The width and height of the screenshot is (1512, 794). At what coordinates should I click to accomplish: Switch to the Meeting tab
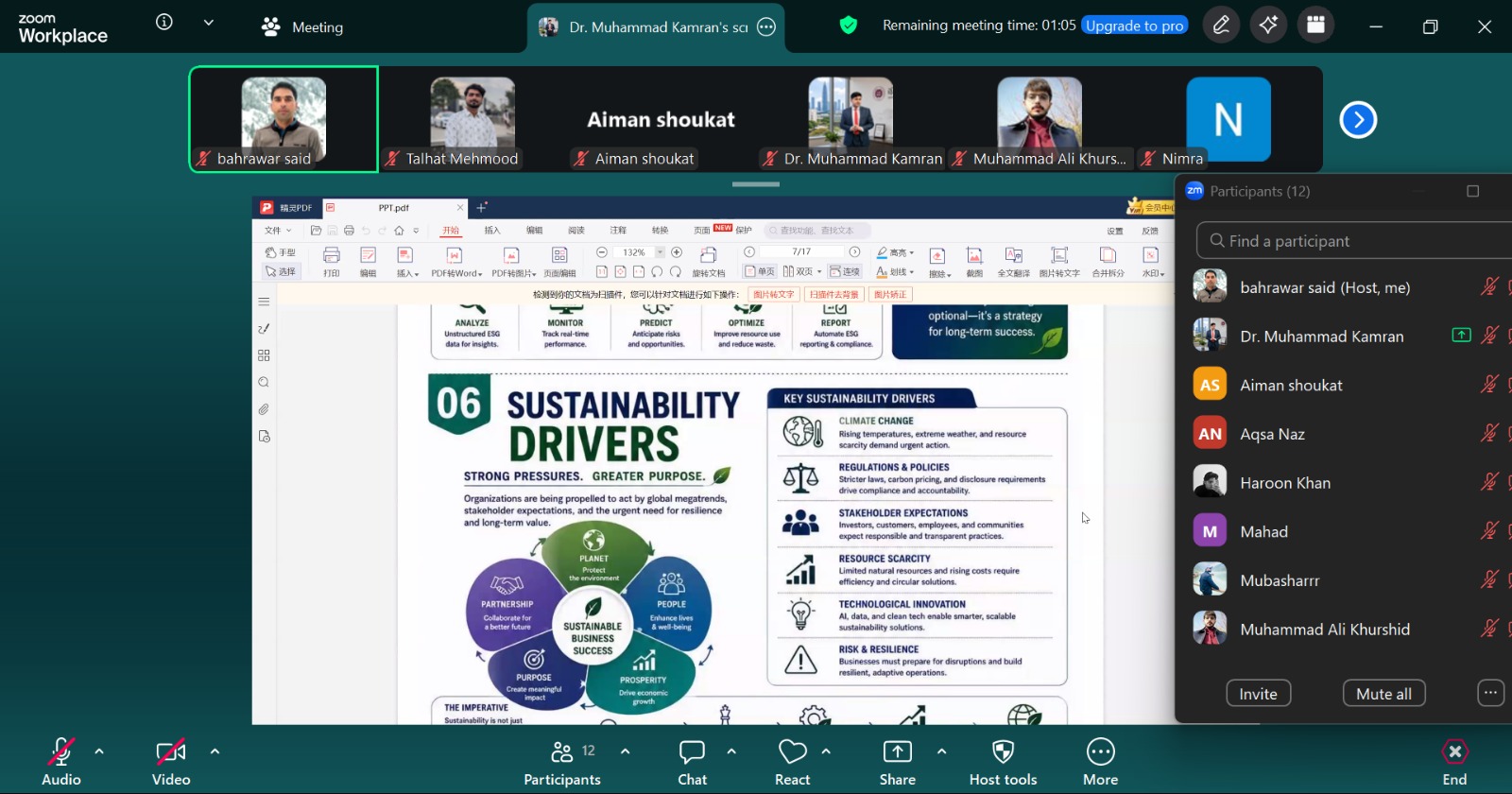point(302,27)
